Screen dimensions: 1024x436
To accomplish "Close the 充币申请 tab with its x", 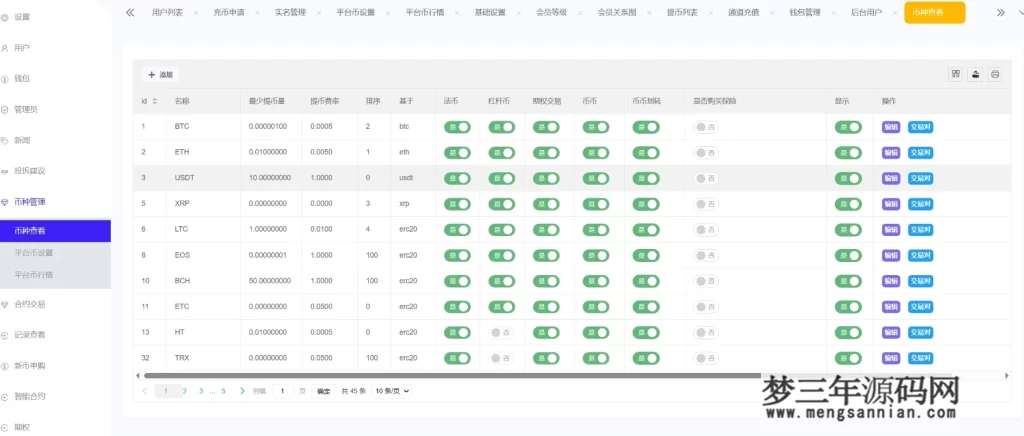I will [x=257, y=13].
